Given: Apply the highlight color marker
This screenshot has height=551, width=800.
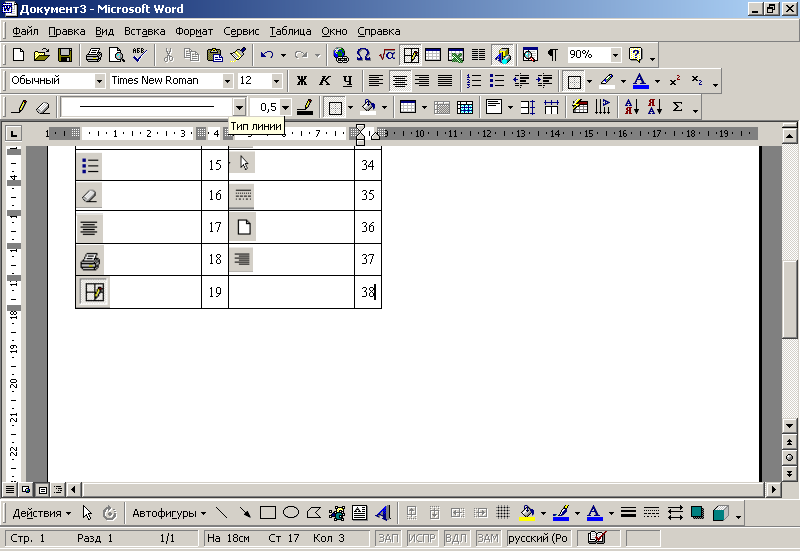Looking at the screenshot, I should tap(607, 81).
